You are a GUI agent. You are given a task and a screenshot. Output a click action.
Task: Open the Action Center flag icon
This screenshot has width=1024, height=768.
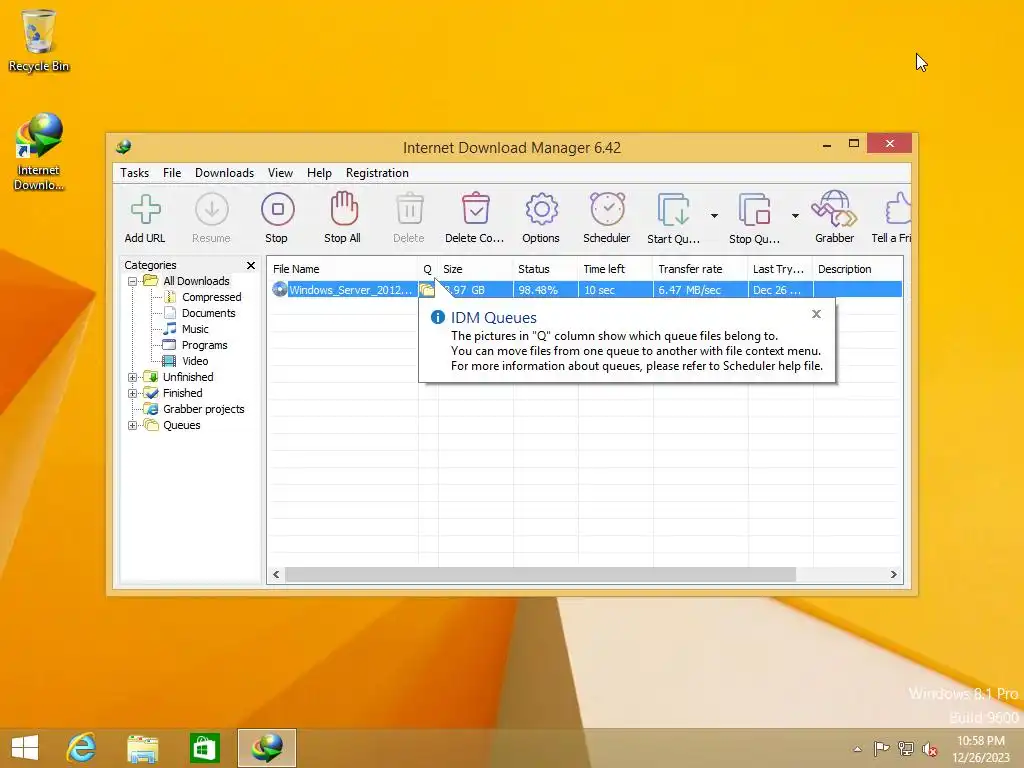tap(881, 748)
